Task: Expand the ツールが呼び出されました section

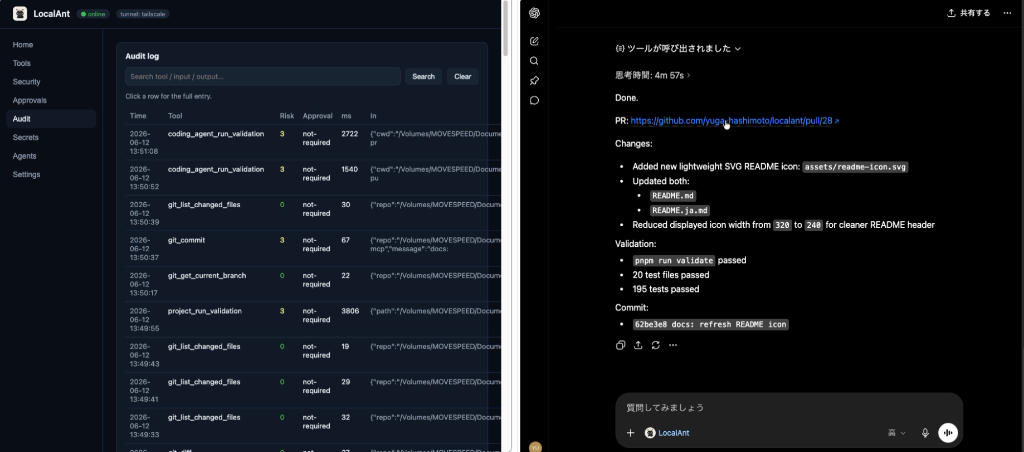Action: [x=678, y=48]
